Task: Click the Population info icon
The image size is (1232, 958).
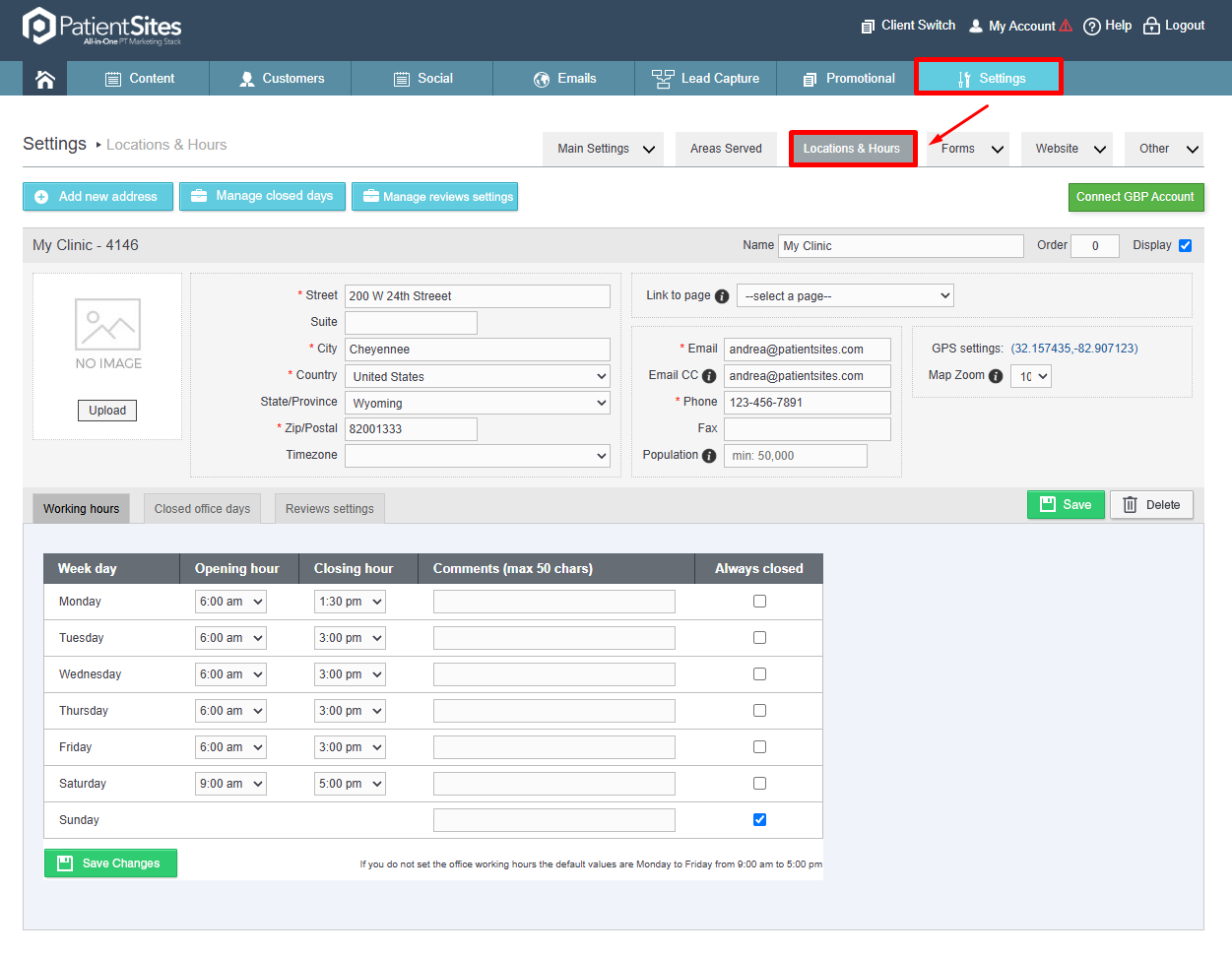Action: [709, 456]
